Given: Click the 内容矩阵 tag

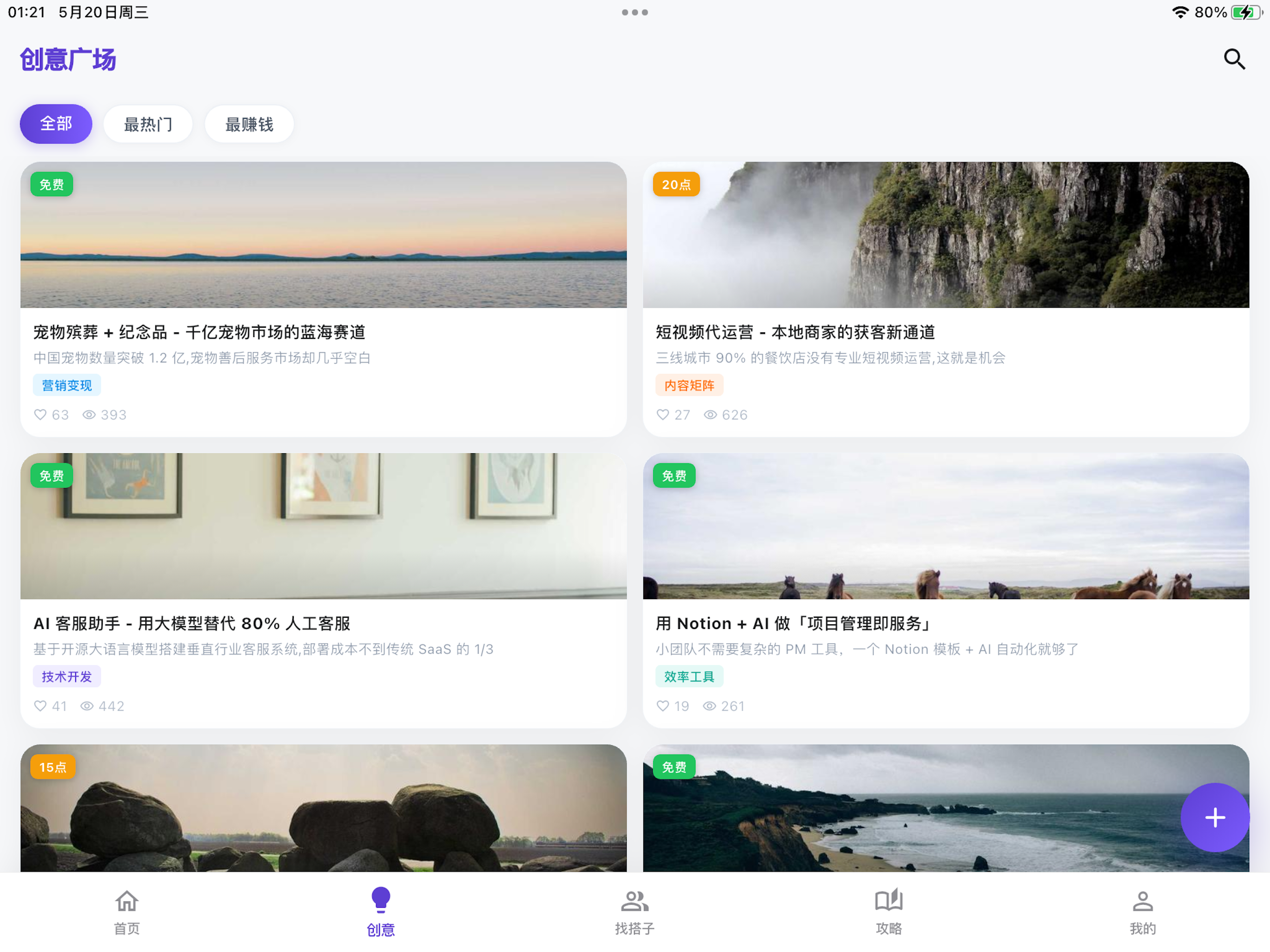Looking at the screenshot, I should pyautogui.click(x=689, y=385).
